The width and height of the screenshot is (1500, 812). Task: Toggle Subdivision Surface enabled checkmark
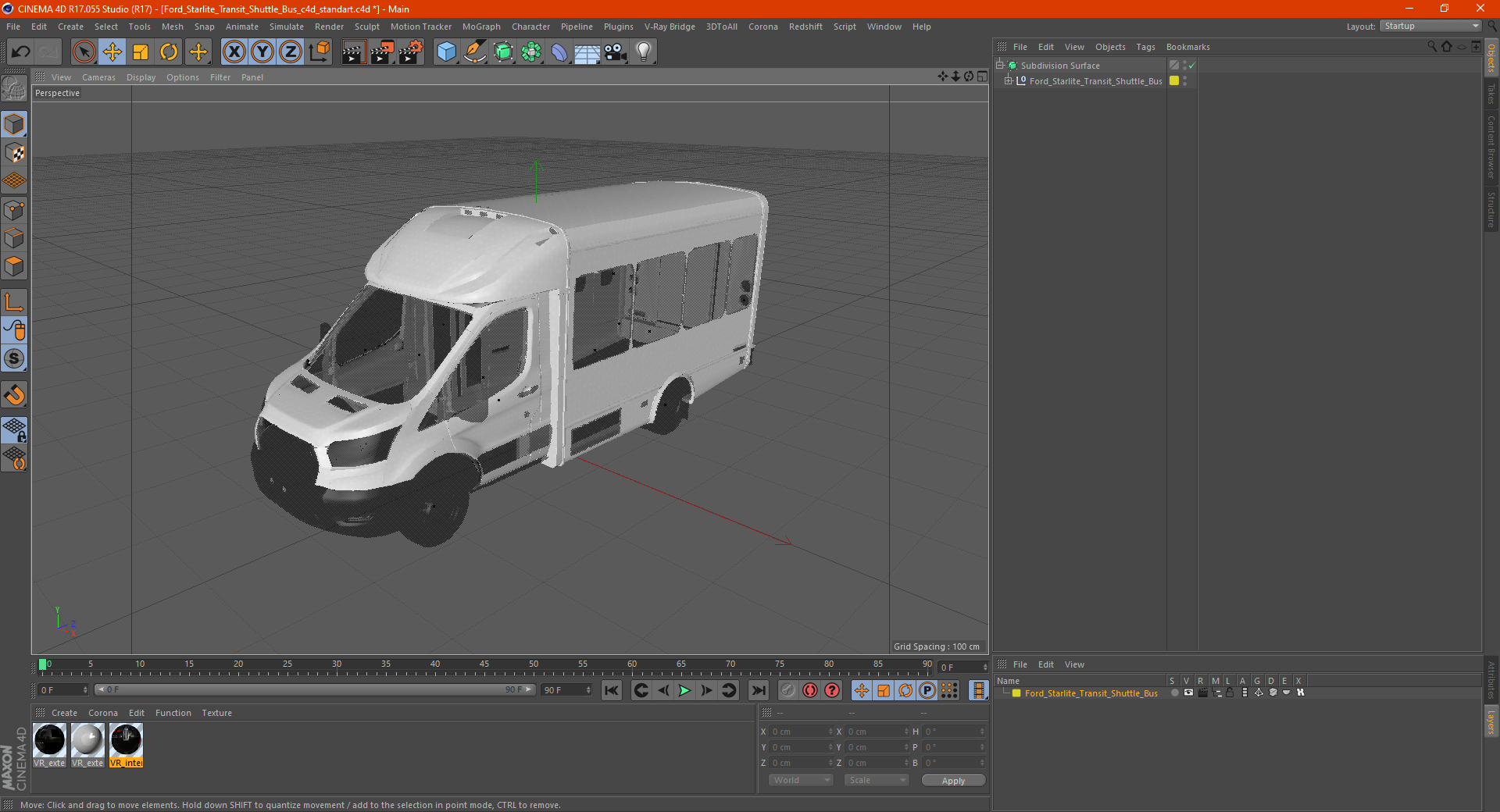1191,66
